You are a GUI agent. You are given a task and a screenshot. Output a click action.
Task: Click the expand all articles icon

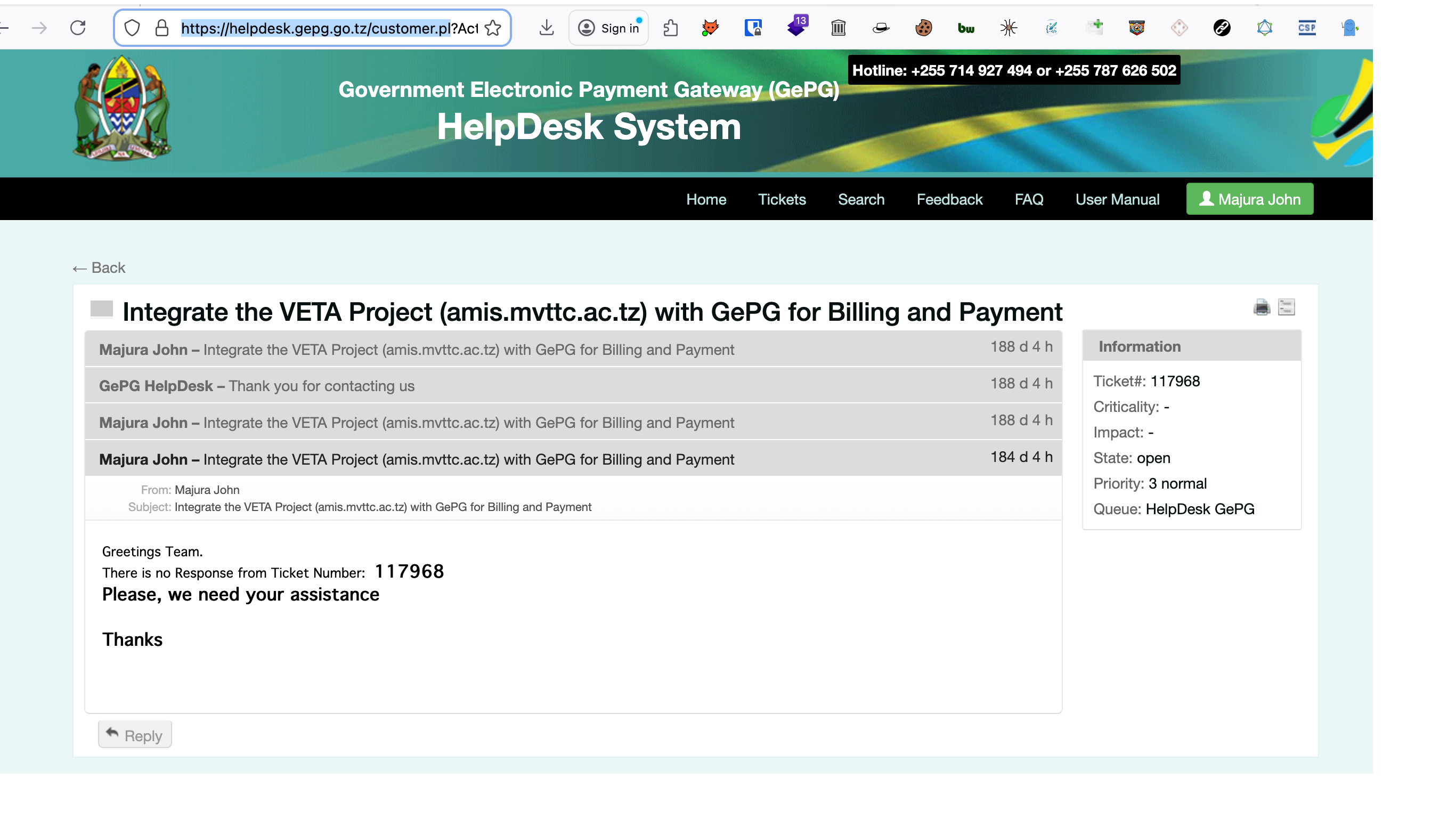(1286, 307)
